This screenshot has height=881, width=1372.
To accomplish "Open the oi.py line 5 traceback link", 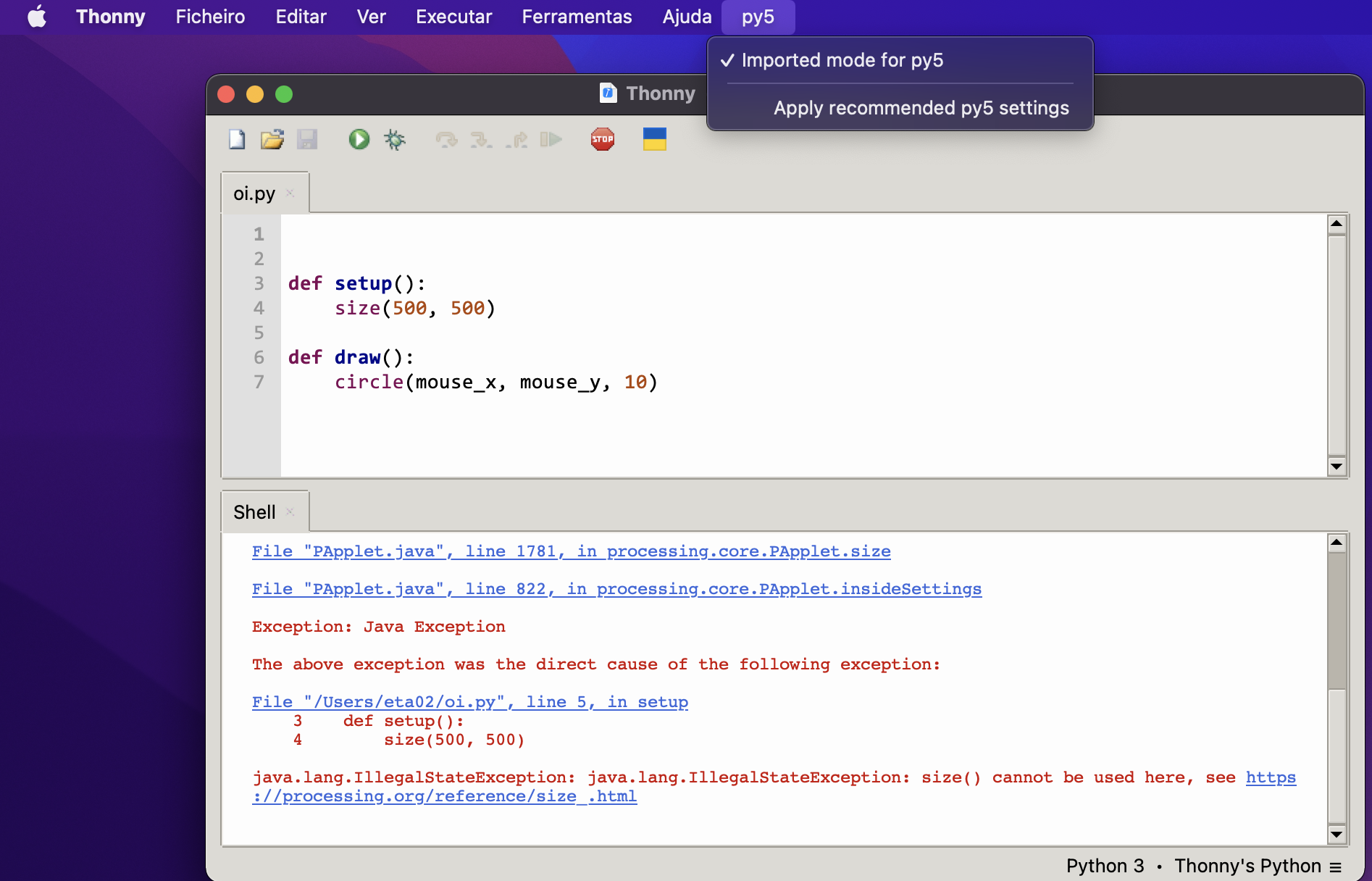I will [469, 701].
